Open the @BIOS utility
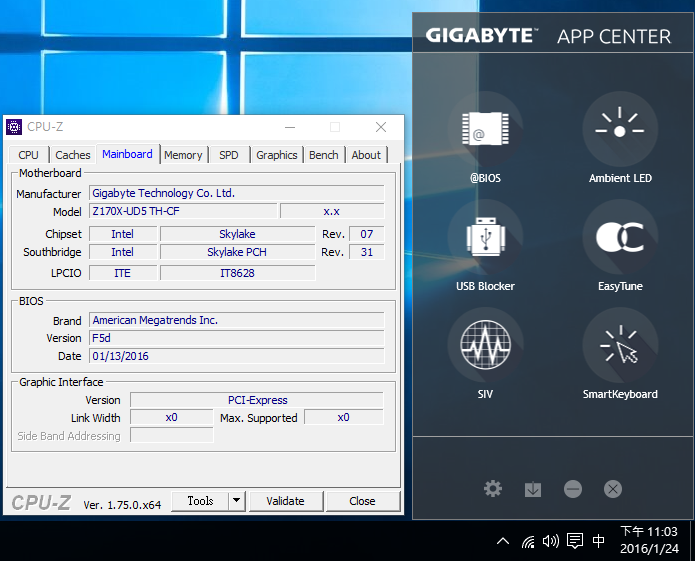Viewport: 695px width, 561px height. click(485, 129)
